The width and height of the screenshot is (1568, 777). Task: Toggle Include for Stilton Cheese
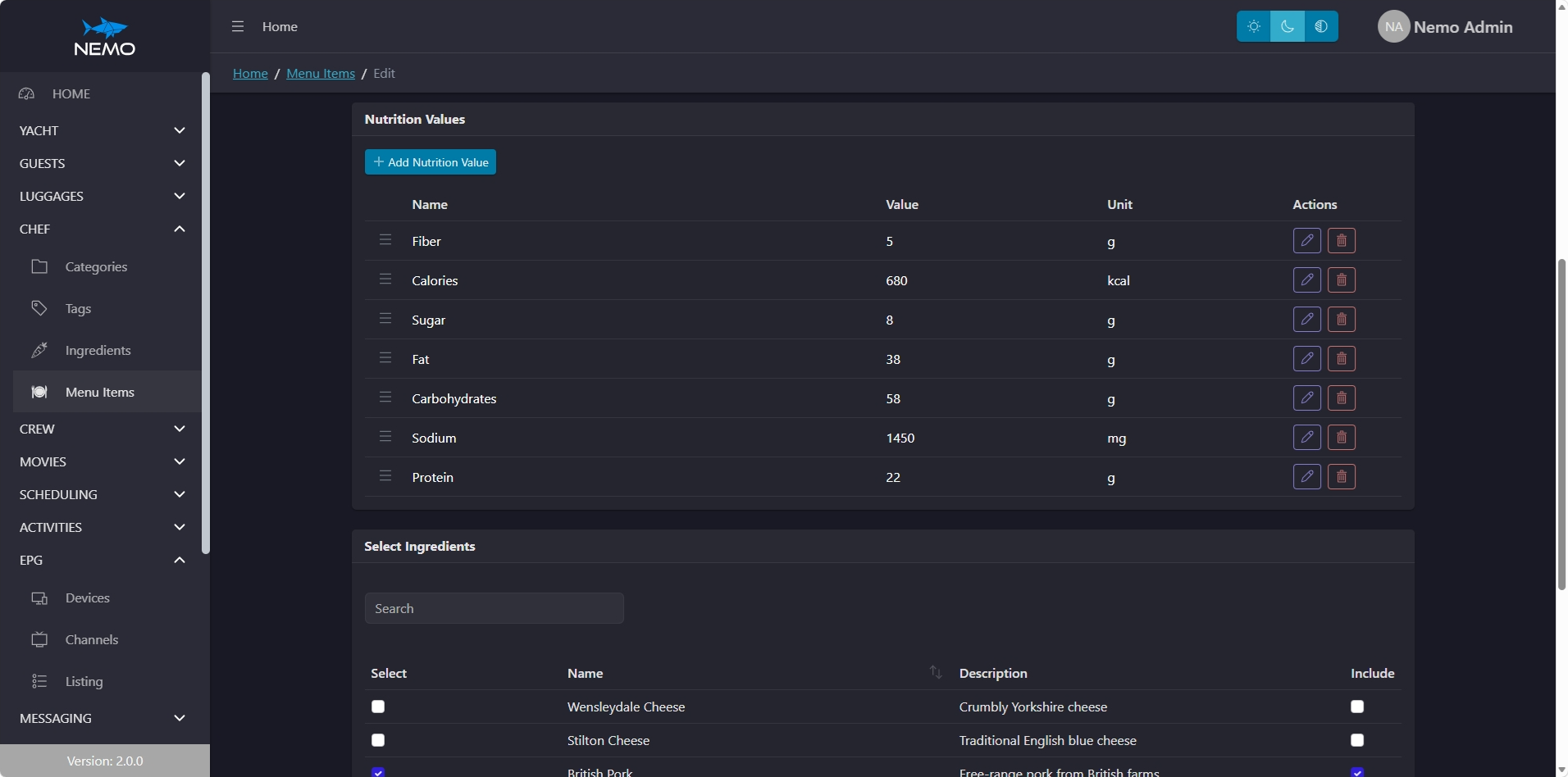pyautogui.click(x=1357, y=740)
